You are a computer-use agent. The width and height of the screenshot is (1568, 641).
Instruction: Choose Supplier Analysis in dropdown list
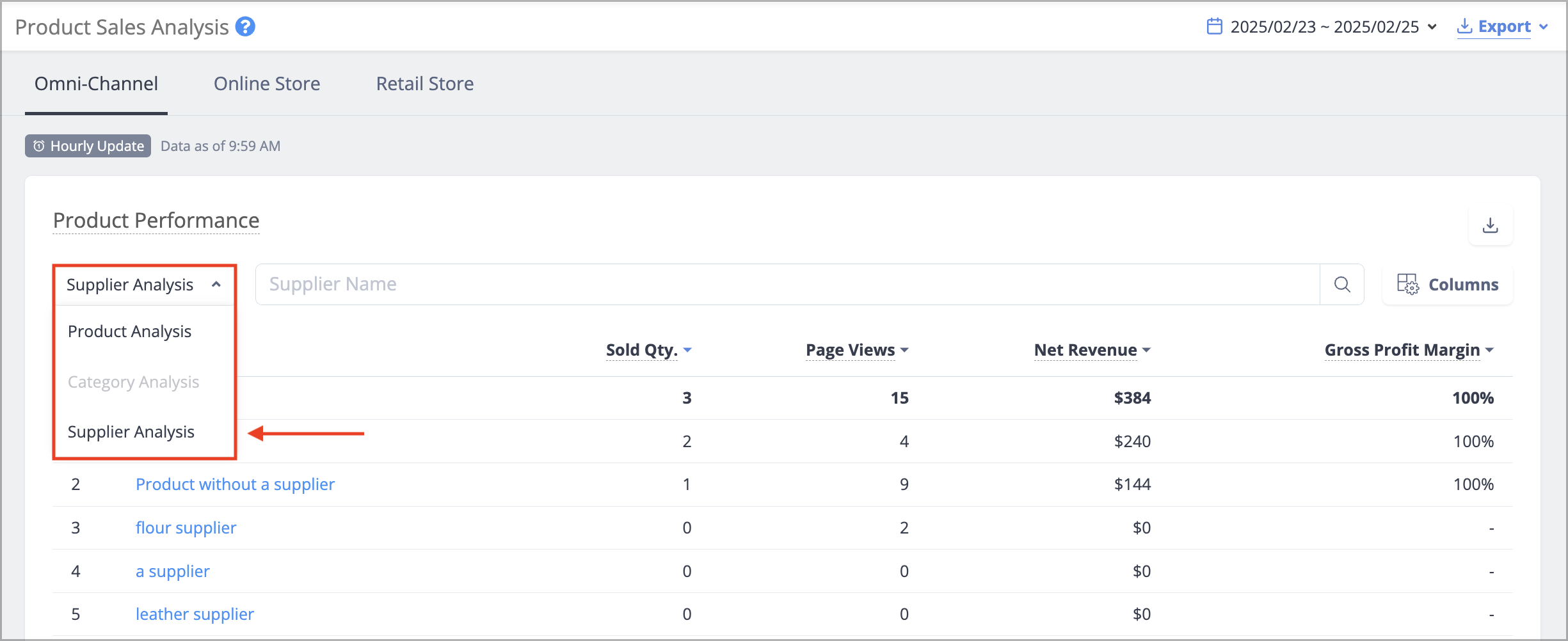point(131,432)
